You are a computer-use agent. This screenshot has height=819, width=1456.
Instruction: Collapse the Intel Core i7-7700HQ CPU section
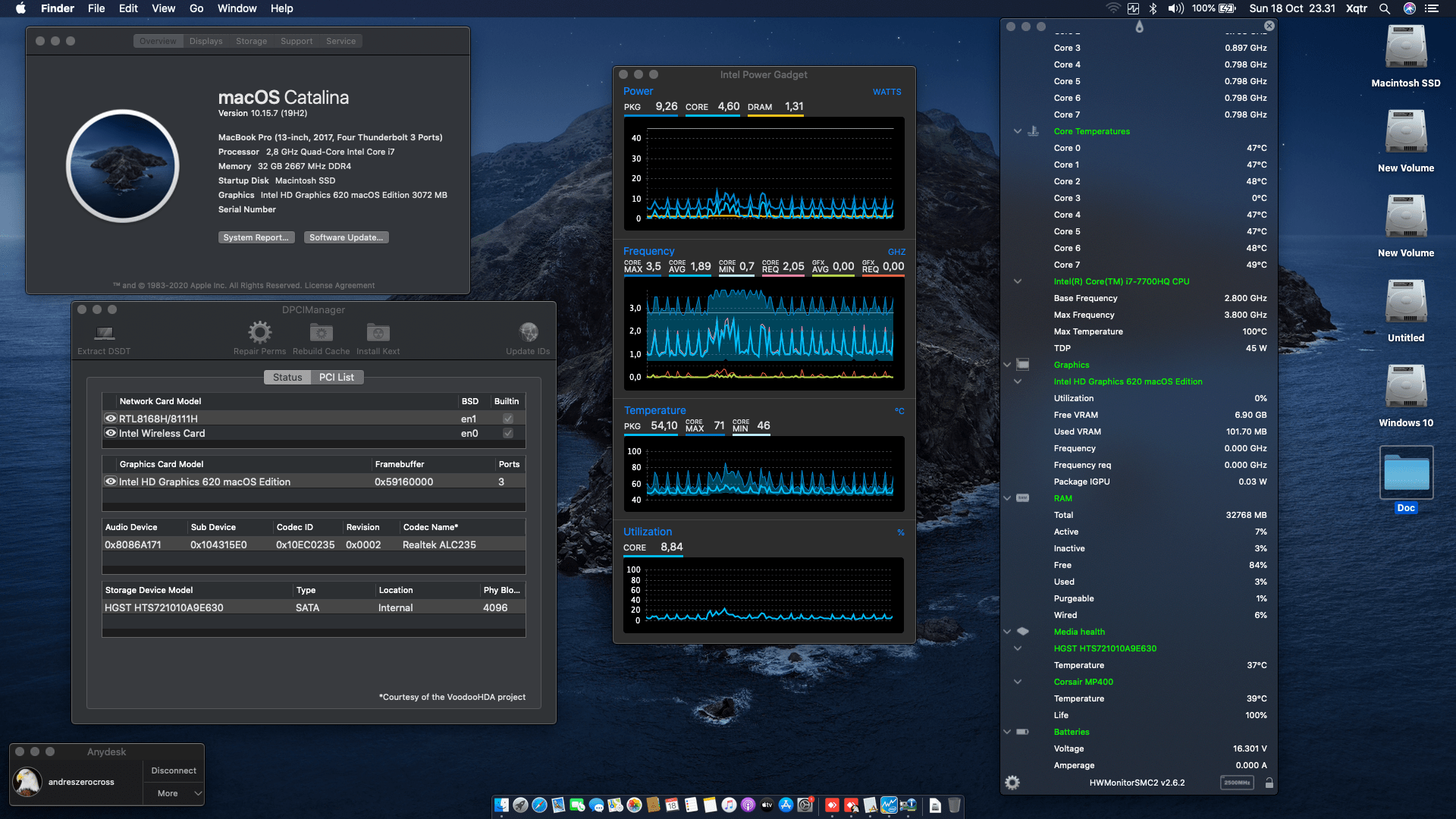pyautogui.click(x=1018, y=281)
